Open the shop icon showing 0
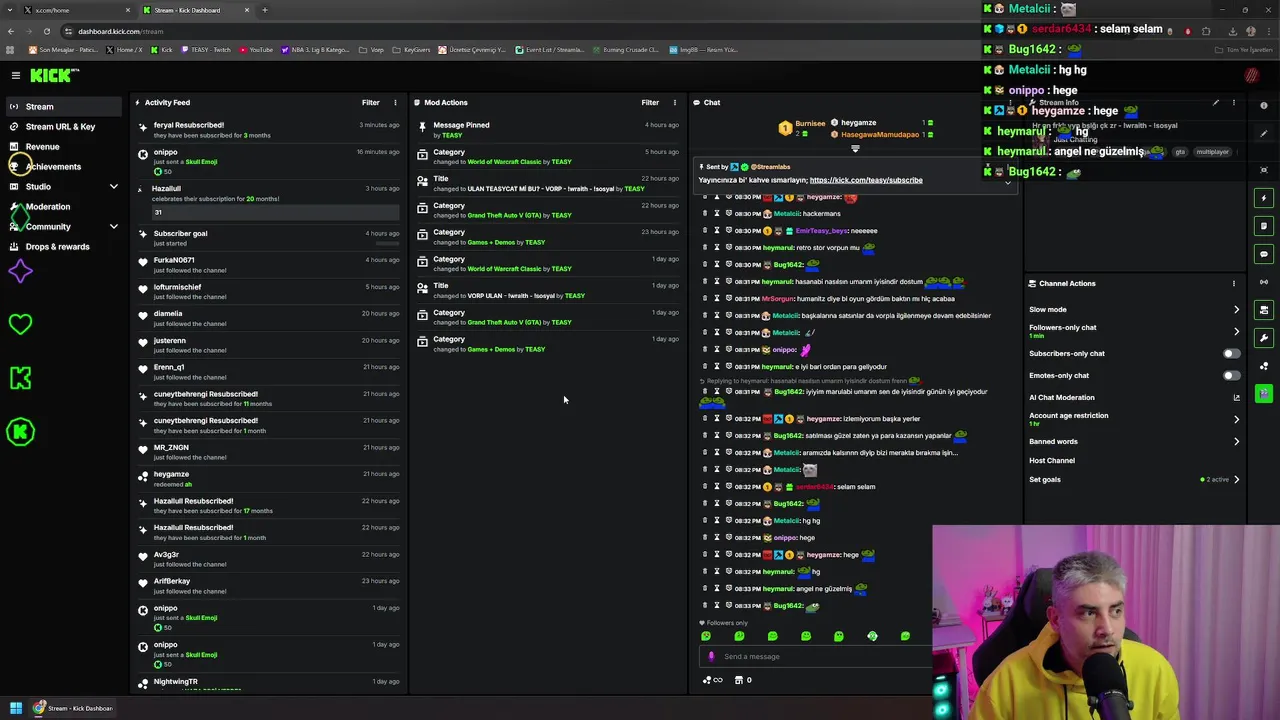This screenshot has width=1280, height=720. coord(743,680)
